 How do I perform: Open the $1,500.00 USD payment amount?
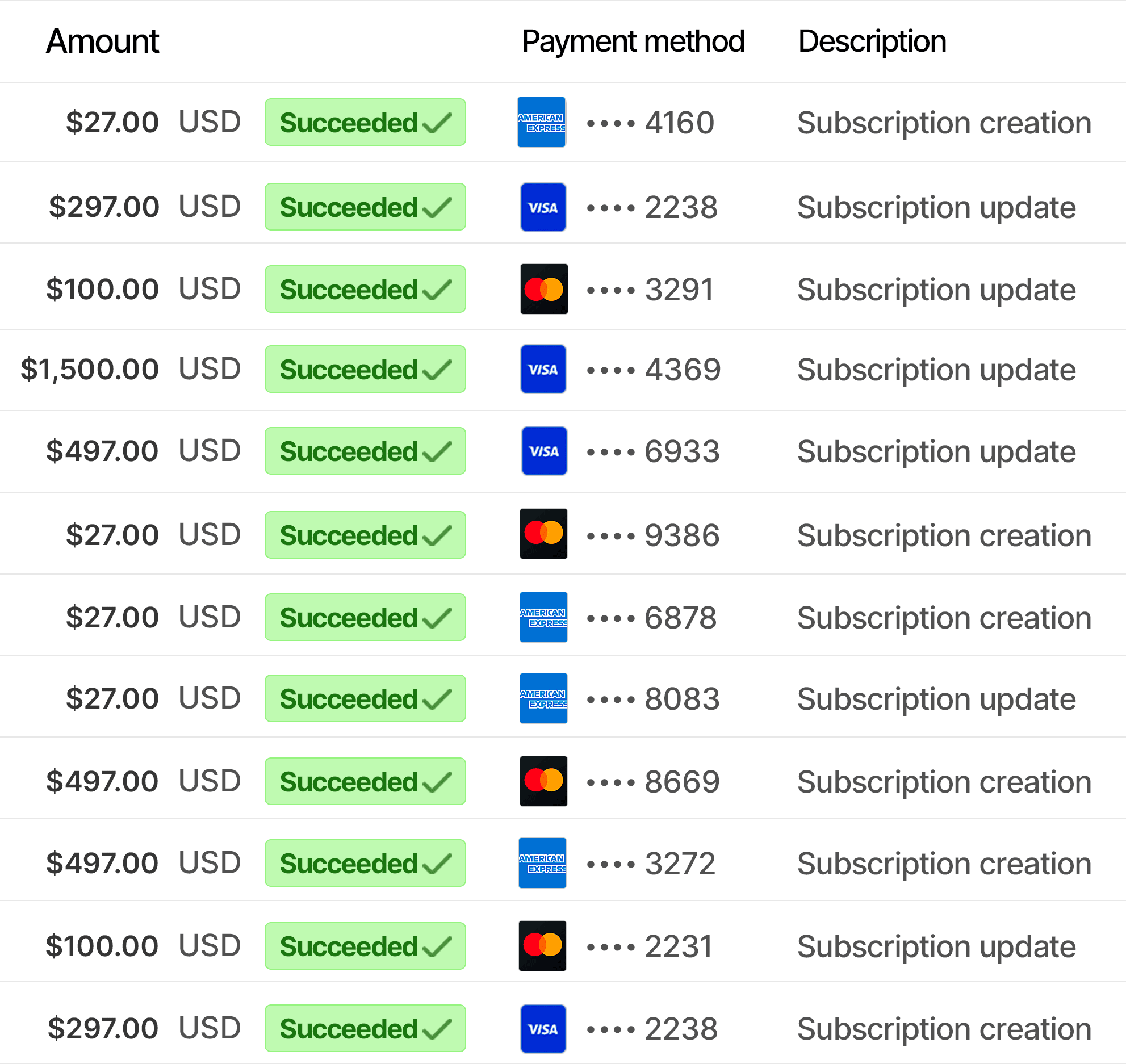tap(90, 369)
